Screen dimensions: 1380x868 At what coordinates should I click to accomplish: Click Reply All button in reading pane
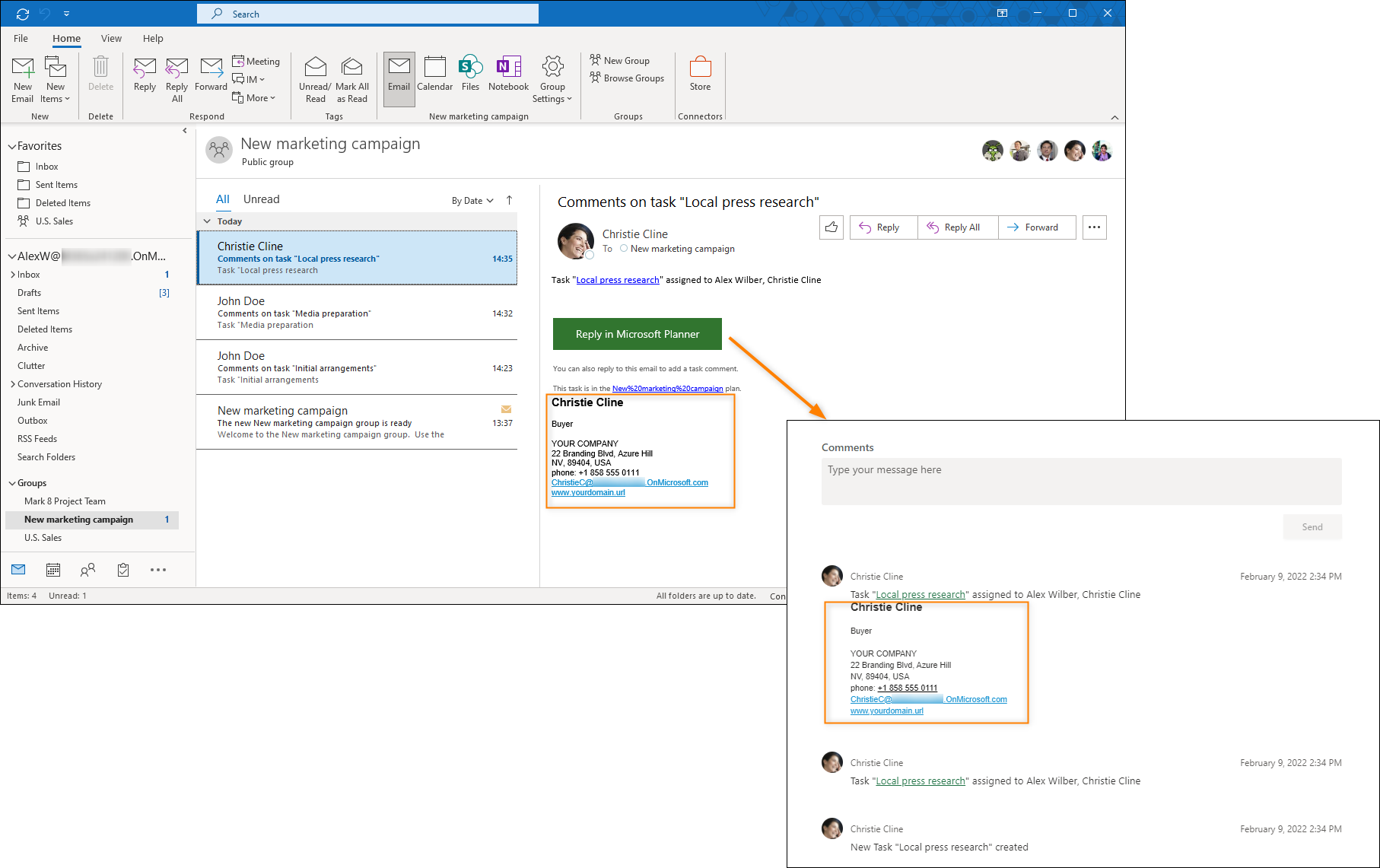(x=958, y=227)
